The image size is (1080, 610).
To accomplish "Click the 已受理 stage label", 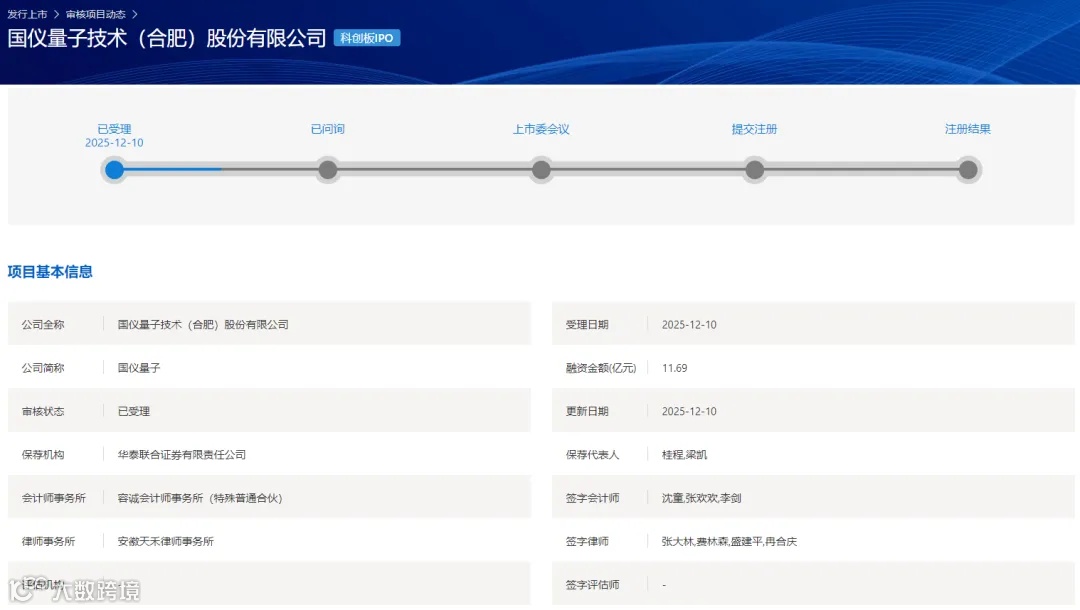I will pyautogui.click(x=114, y=129).
